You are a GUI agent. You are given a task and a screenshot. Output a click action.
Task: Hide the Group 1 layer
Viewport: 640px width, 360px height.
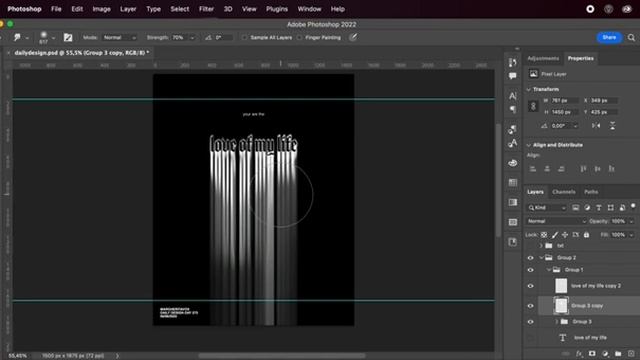tap(530, 270)
